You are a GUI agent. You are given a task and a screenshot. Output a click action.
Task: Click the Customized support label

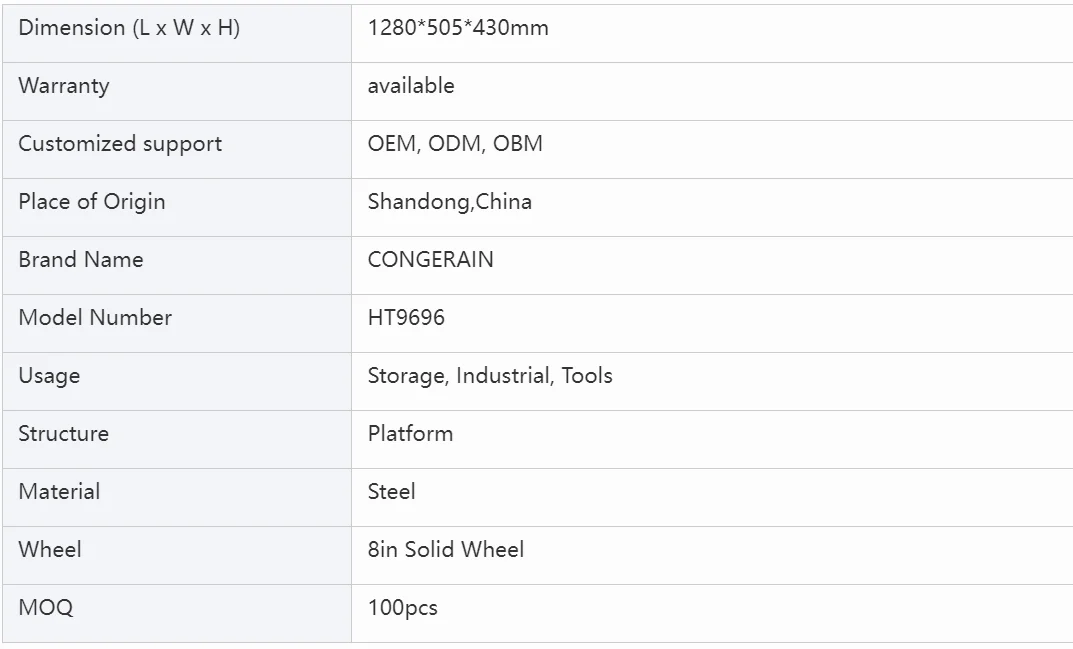[x=120, y=144]
